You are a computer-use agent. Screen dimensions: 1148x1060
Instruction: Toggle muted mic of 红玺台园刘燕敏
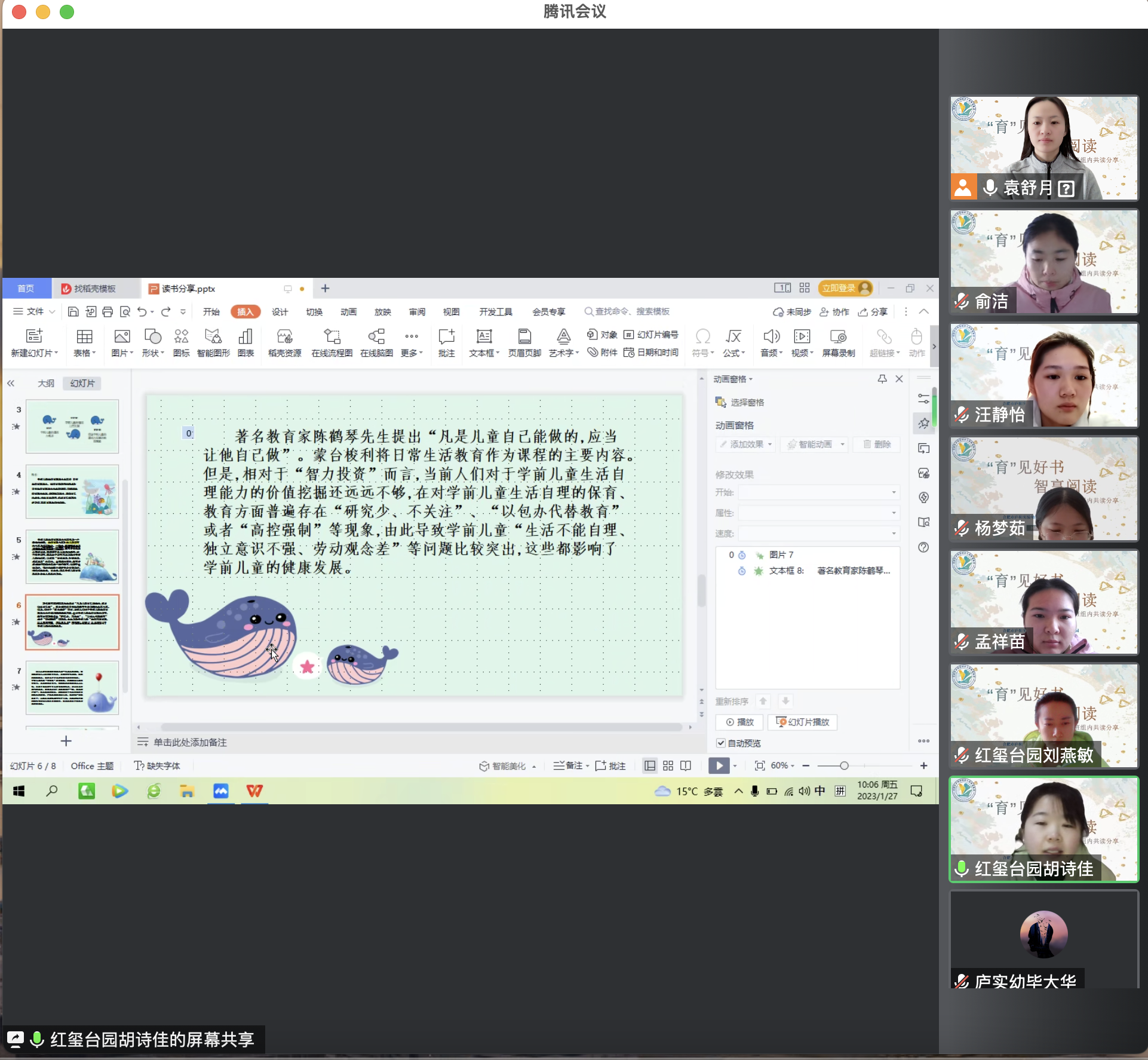(x=962, y=755)
